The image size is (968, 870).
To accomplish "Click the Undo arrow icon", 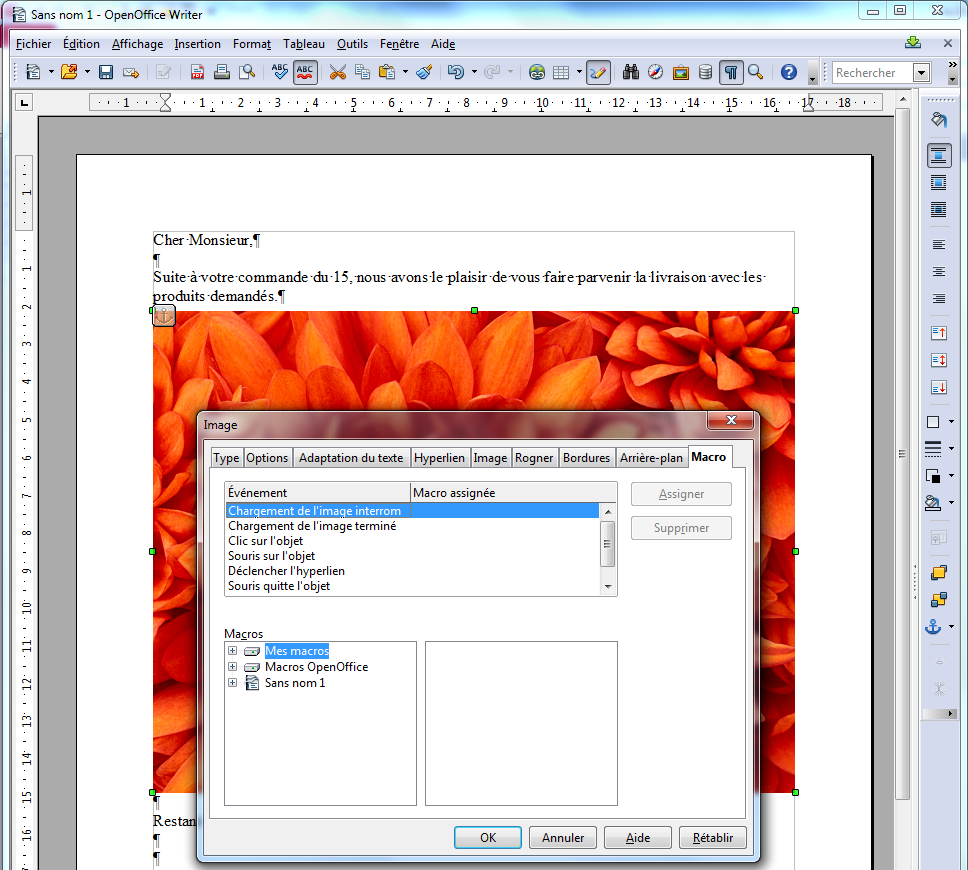I will (x=456, y=72).
